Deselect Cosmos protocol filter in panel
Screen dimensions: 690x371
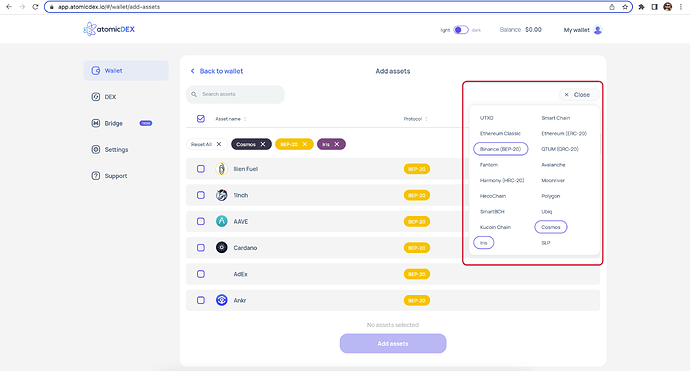(551, 227)
